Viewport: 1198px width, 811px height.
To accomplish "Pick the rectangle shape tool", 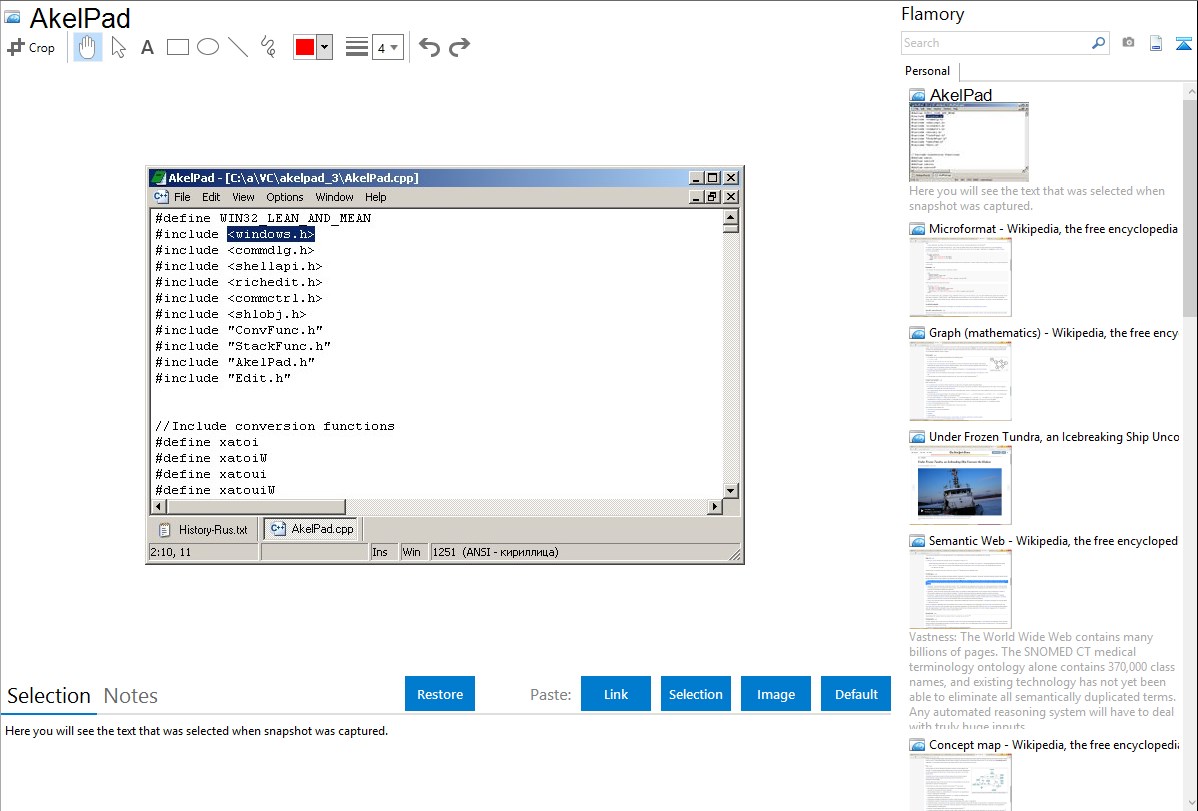I will [178, 47].
